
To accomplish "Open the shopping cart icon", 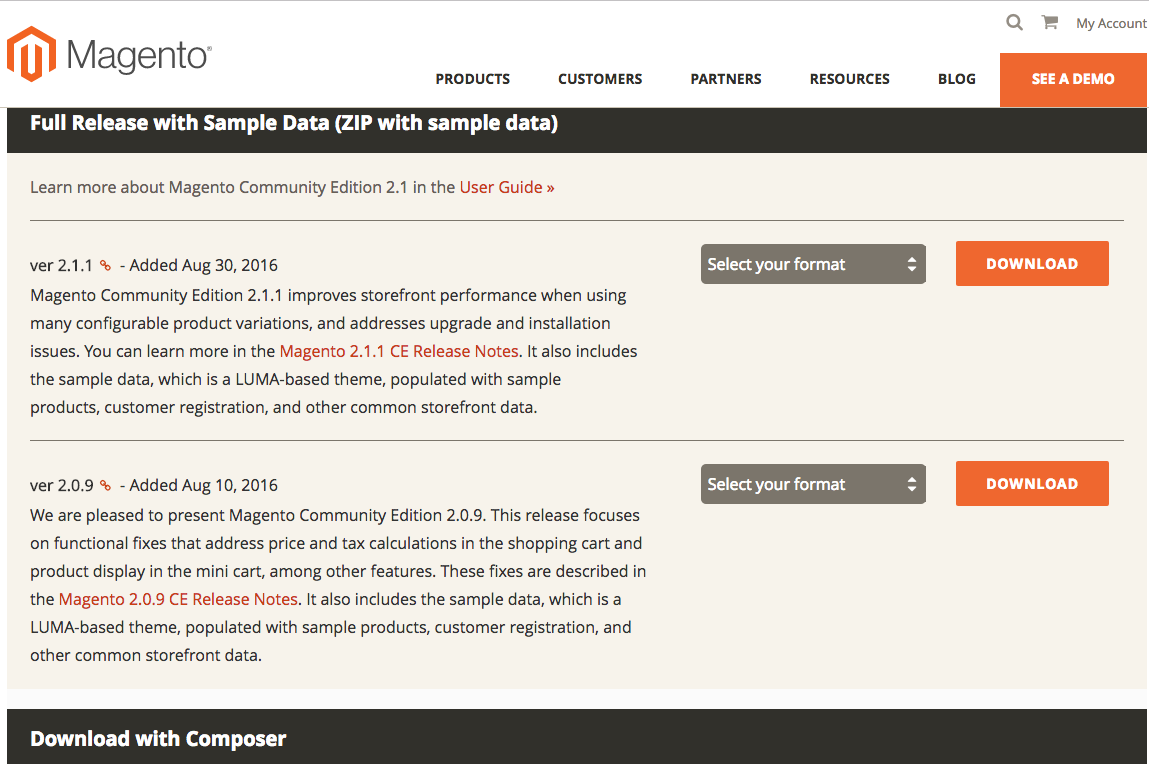I will pyautogui.click(x=1049, y=22).
